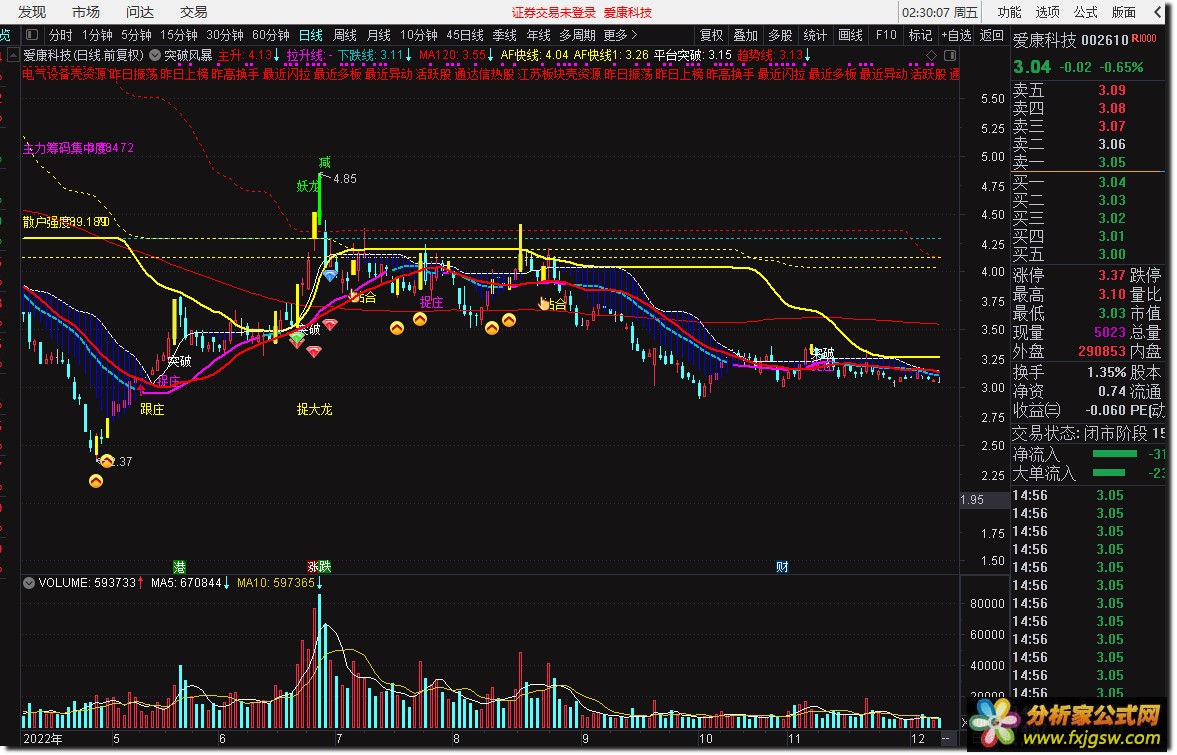Open the 选项 menu

[1047, 12]
